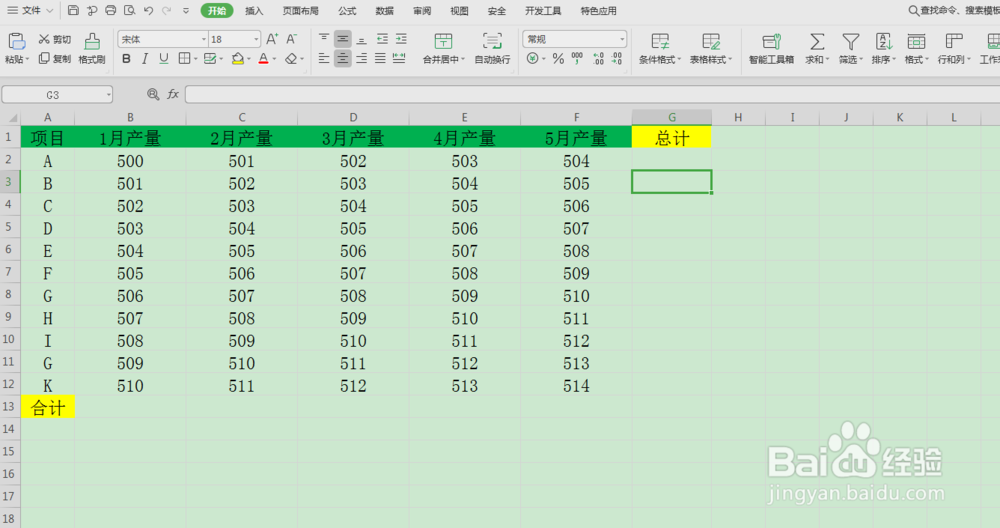Screen dimensions: 1000x528
Task: Select column header G
Action: point(672,117)
